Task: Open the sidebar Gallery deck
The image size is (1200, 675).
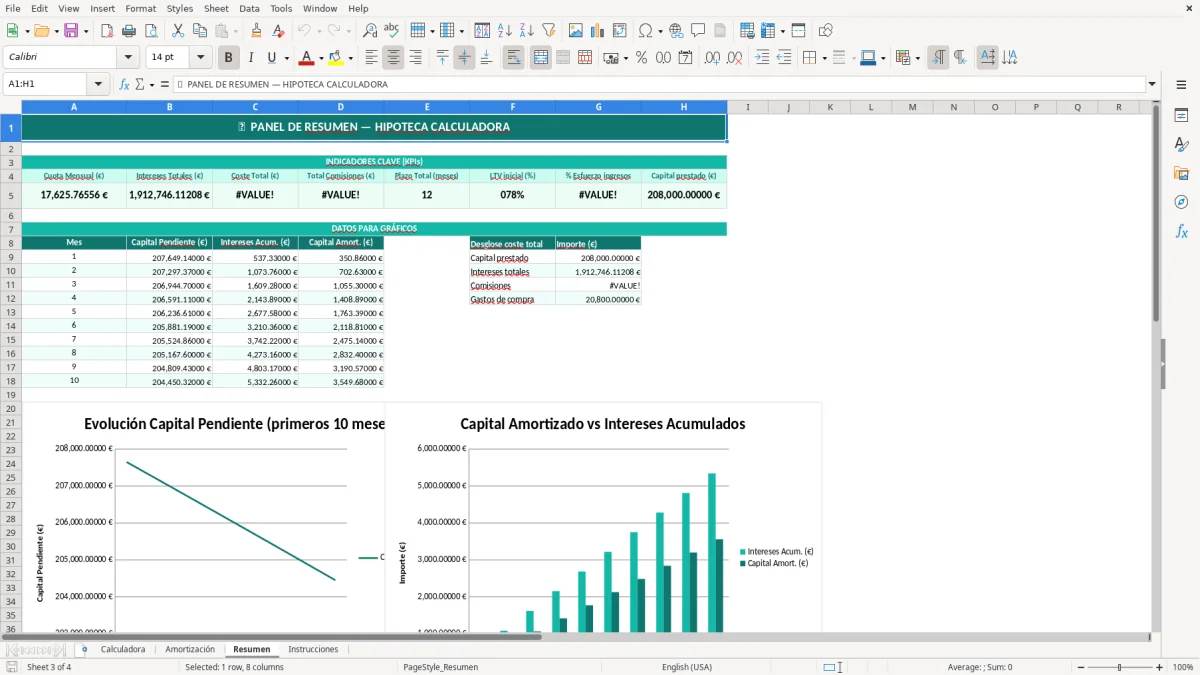Action: tap(1181, 174)
